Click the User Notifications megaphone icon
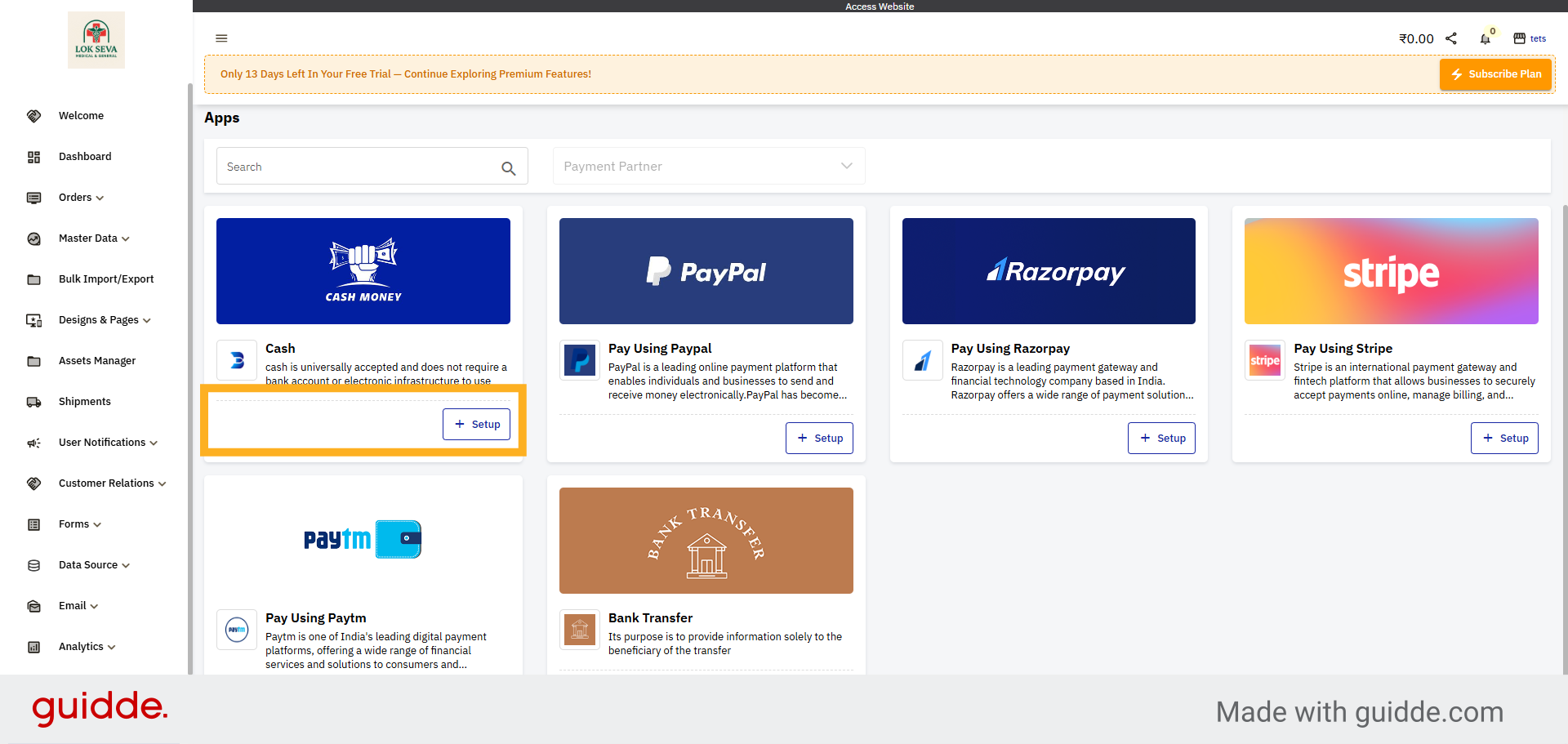This screenshot has height=744, width=1568. 33,443
